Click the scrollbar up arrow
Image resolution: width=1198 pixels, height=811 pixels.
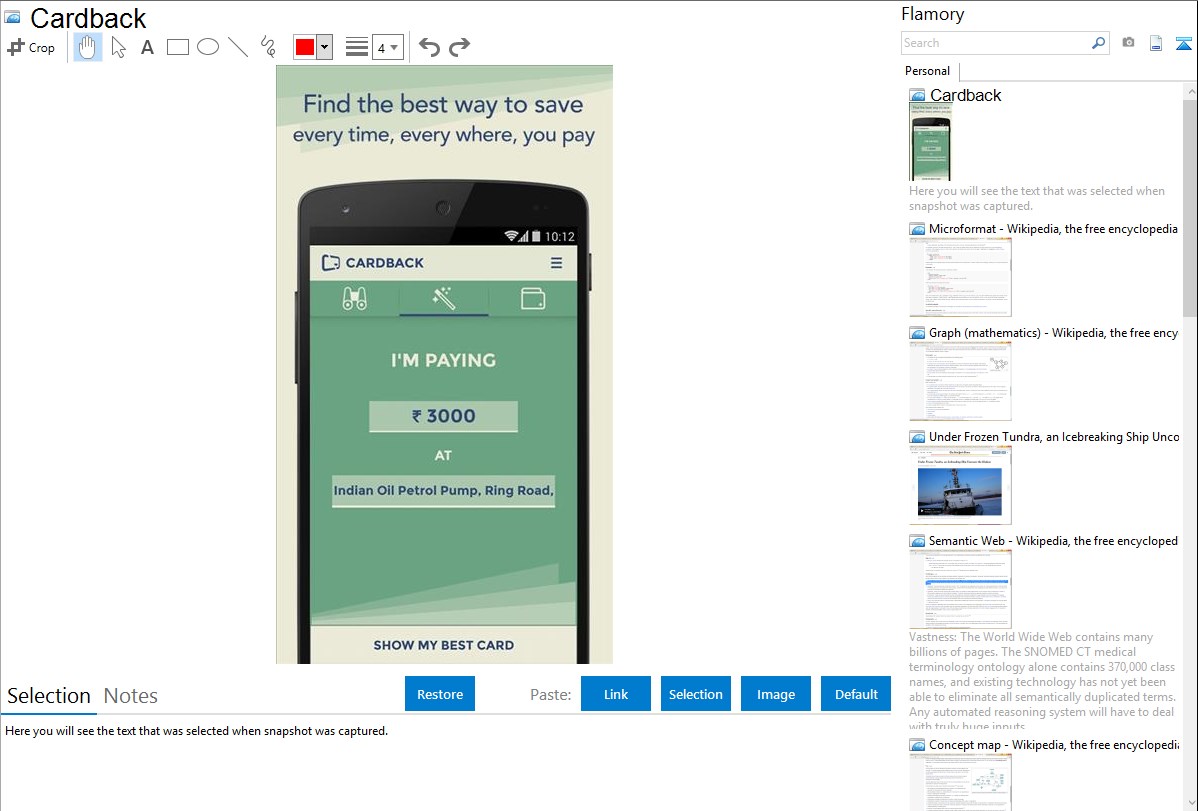pos(1190,91)
